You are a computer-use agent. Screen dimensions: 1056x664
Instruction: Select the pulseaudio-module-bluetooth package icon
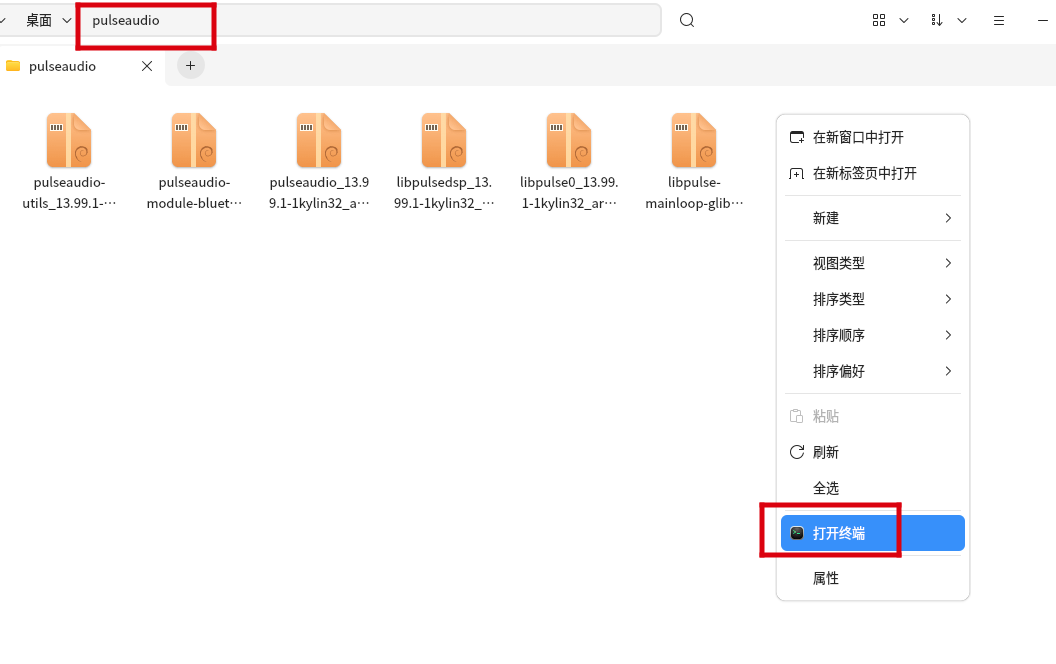point(193,140)
